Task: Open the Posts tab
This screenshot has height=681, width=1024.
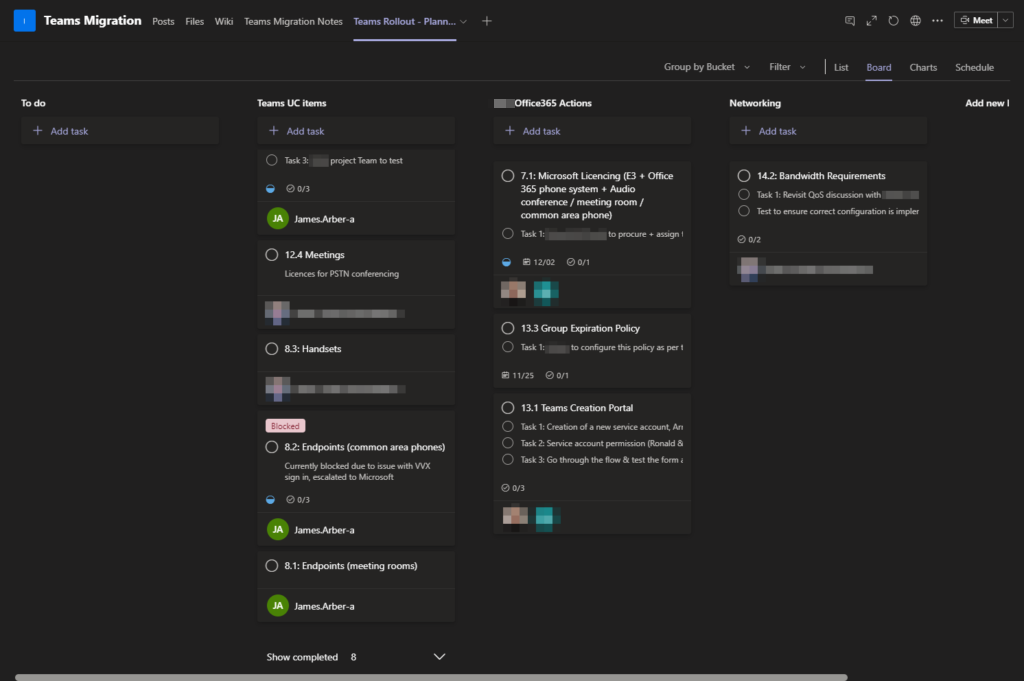Action: point(163,22)
